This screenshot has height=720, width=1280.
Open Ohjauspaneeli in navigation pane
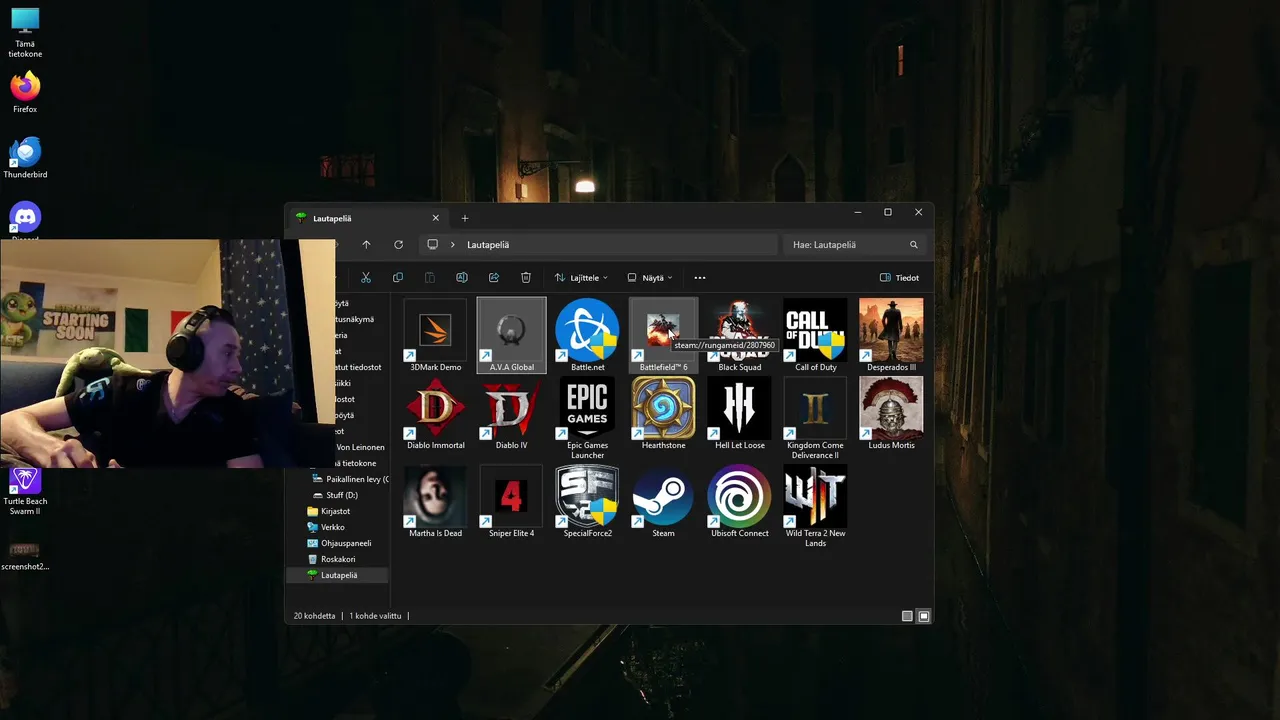(x=339, y=543)
